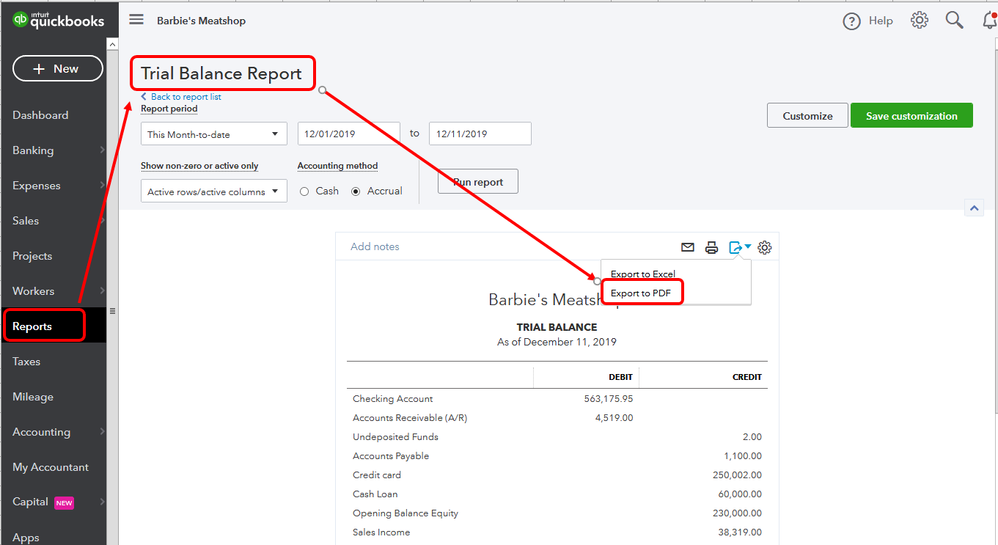This screenshot has height=545, width=998.
Task: Print the report with printer icon
Action: [712, 248]
